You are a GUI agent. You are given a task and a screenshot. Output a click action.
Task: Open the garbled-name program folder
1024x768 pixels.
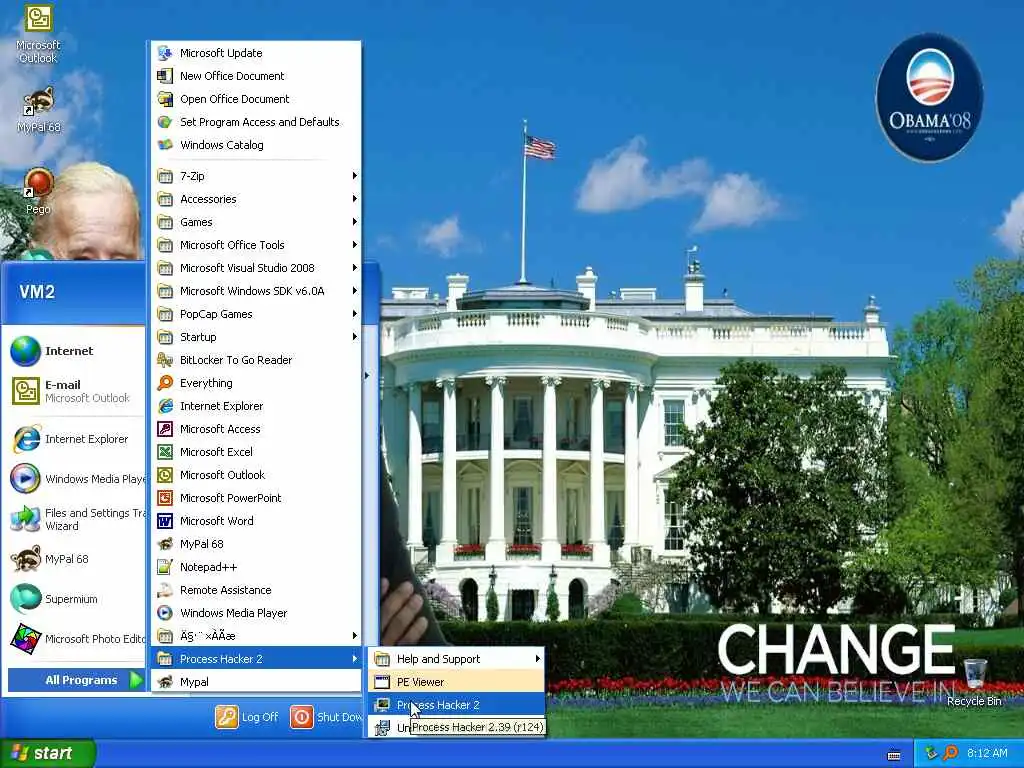257,635
